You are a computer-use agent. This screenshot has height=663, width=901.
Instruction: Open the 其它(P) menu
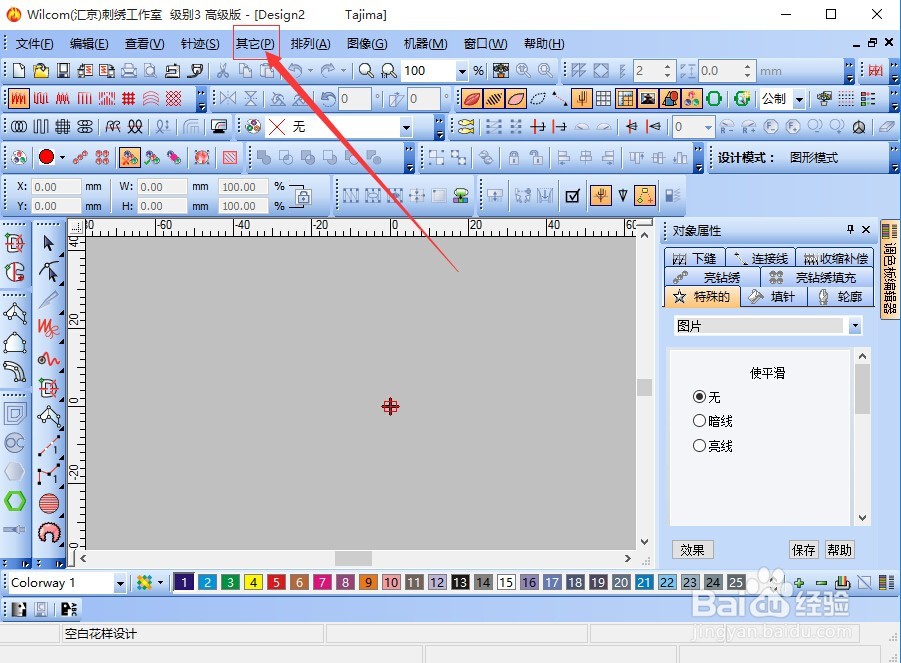click(x=255, y=44)
